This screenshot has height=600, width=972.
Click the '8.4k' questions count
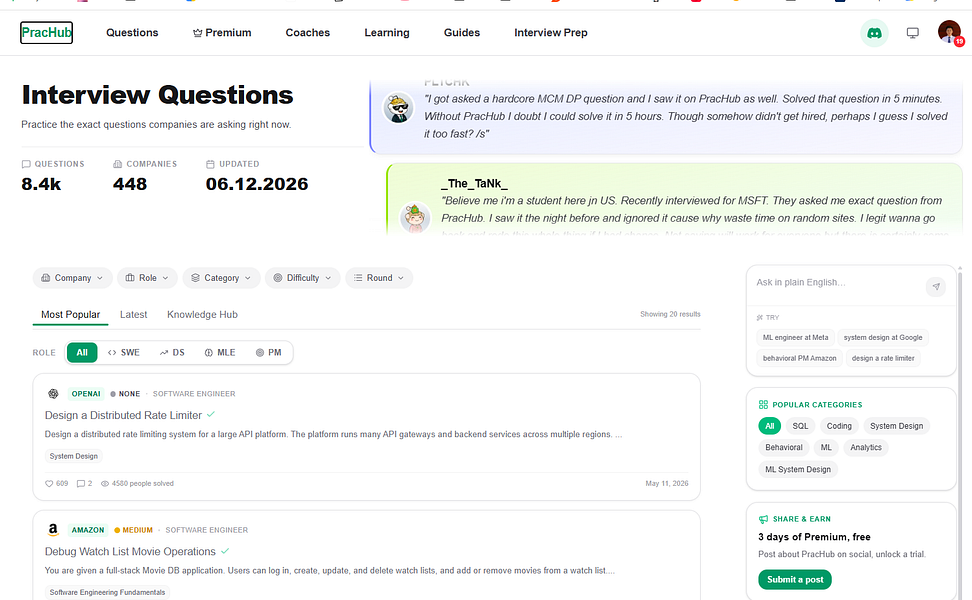[x=41, y=184]
